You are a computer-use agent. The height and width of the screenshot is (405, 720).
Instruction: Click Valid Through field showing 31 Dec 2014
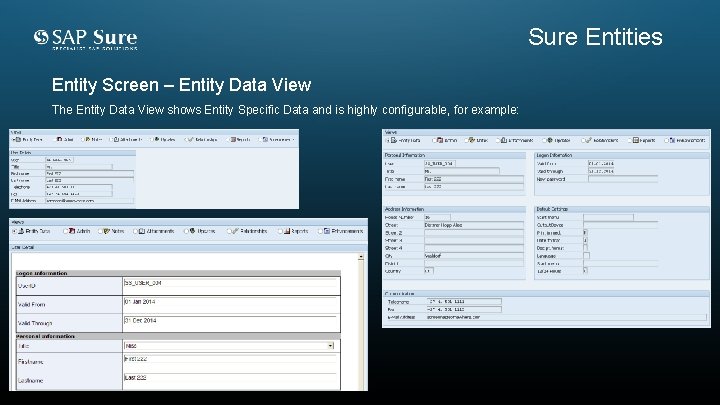(231, 321)
